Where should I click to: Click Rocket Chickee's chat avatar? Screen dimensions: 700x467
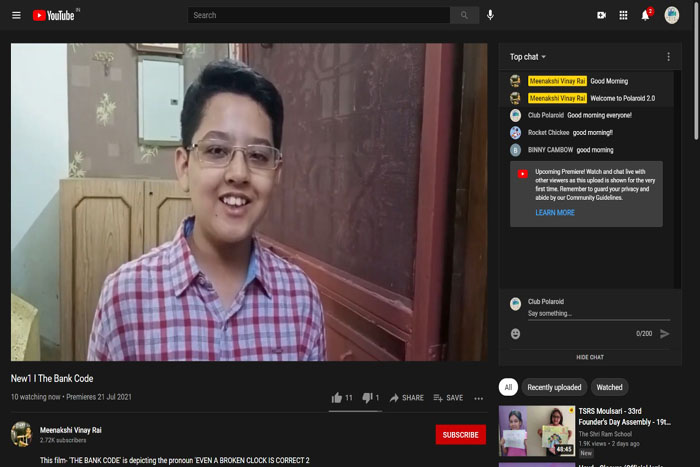pos(515,133)
